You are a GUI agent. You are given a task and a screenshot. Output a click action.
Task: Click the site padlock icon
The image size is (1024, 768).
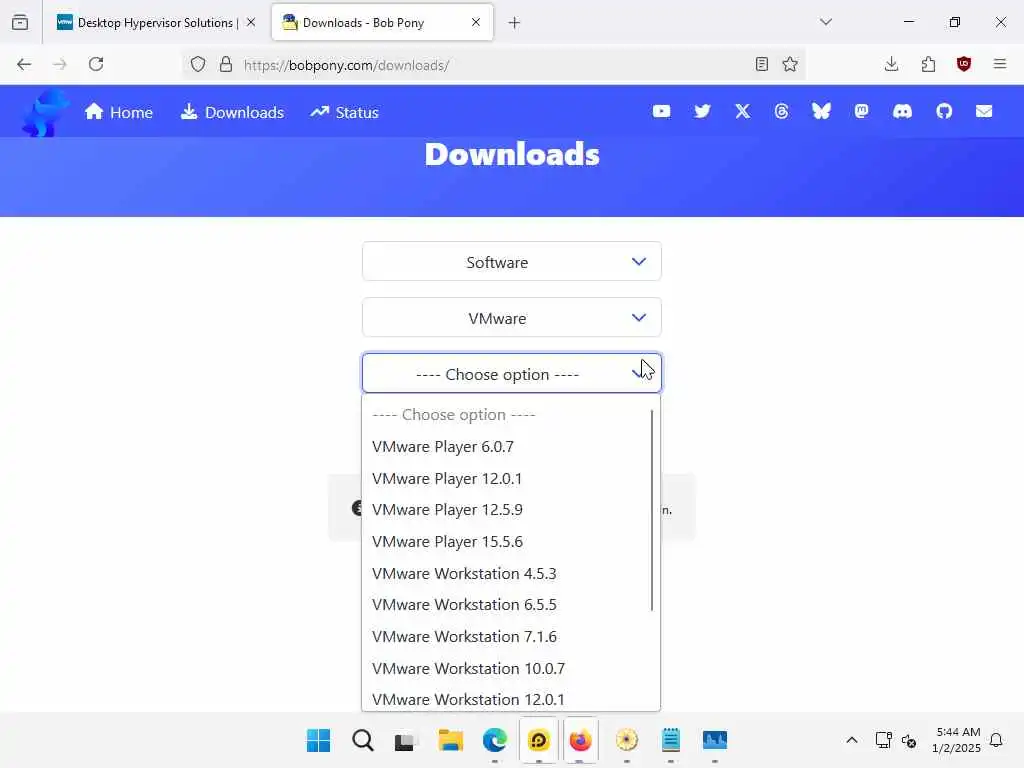[x=225, y=64]
